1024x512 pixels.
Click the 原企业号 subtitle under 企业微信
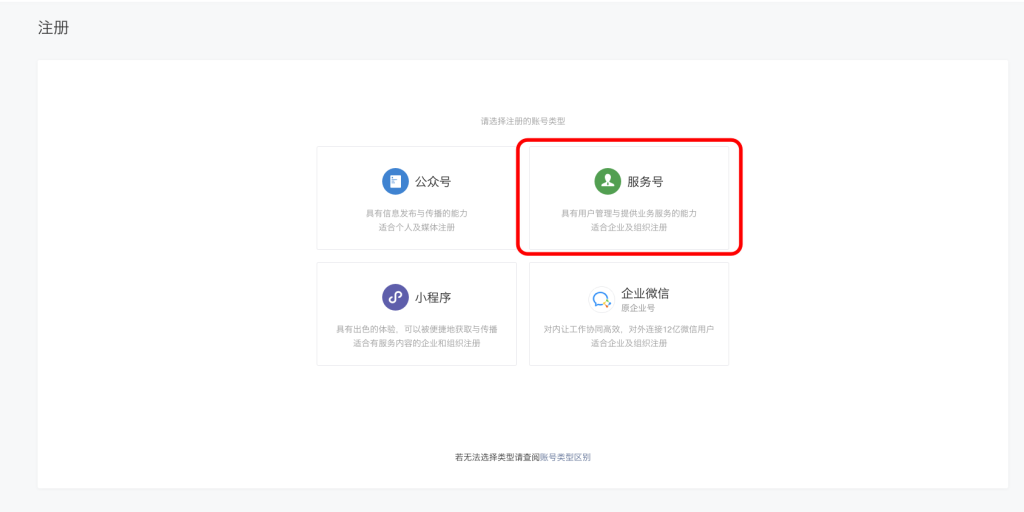coord(638,308)
